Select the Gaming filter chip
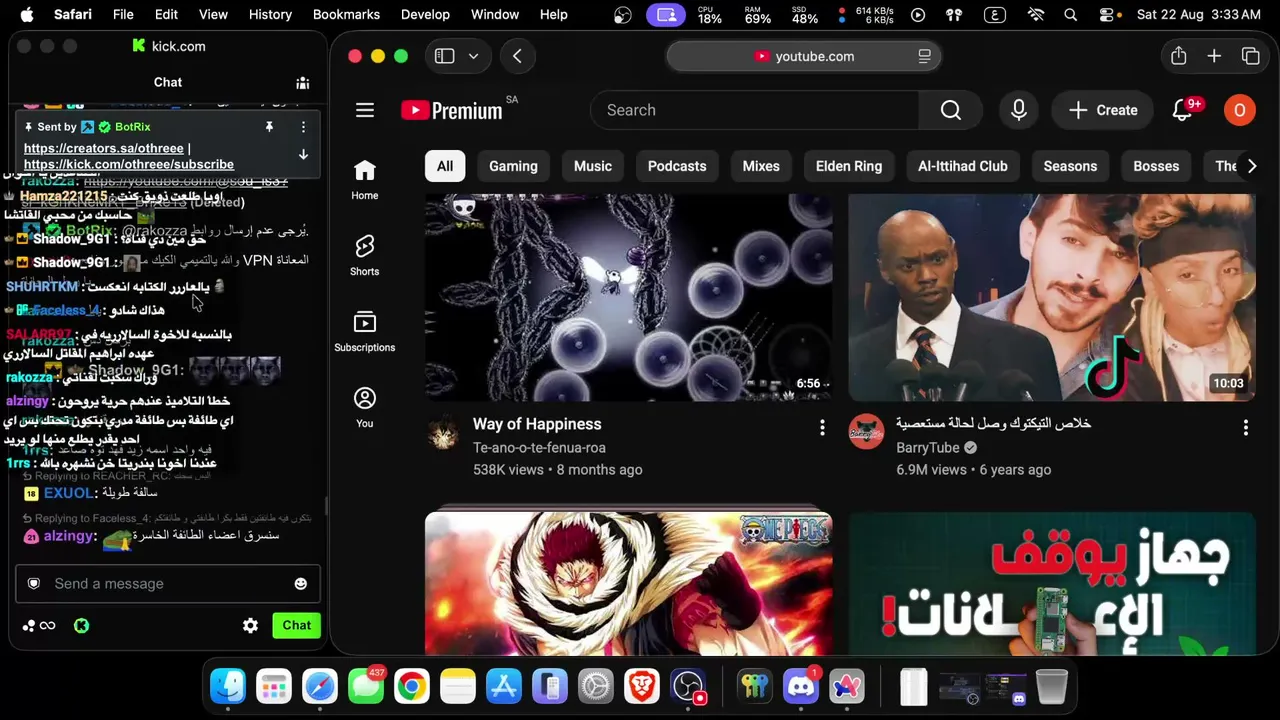The image size is (1280, 720). pyautogui.click(x=513, y=166)
